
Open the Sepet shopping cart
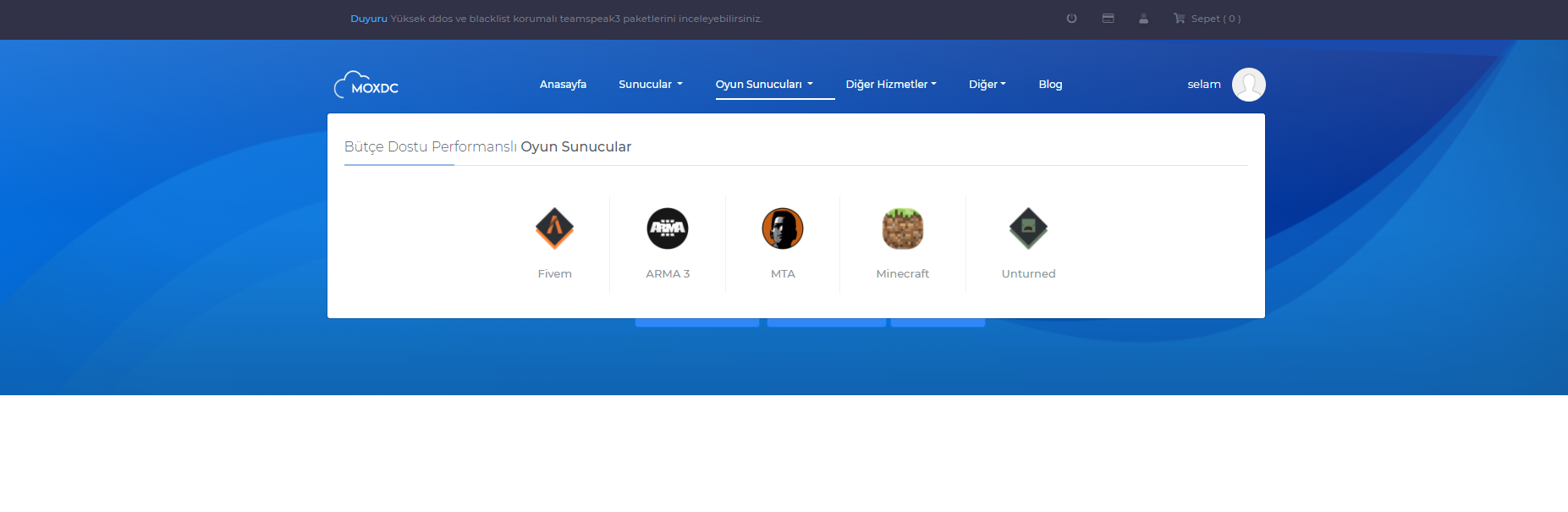(x=1207, y=19)
